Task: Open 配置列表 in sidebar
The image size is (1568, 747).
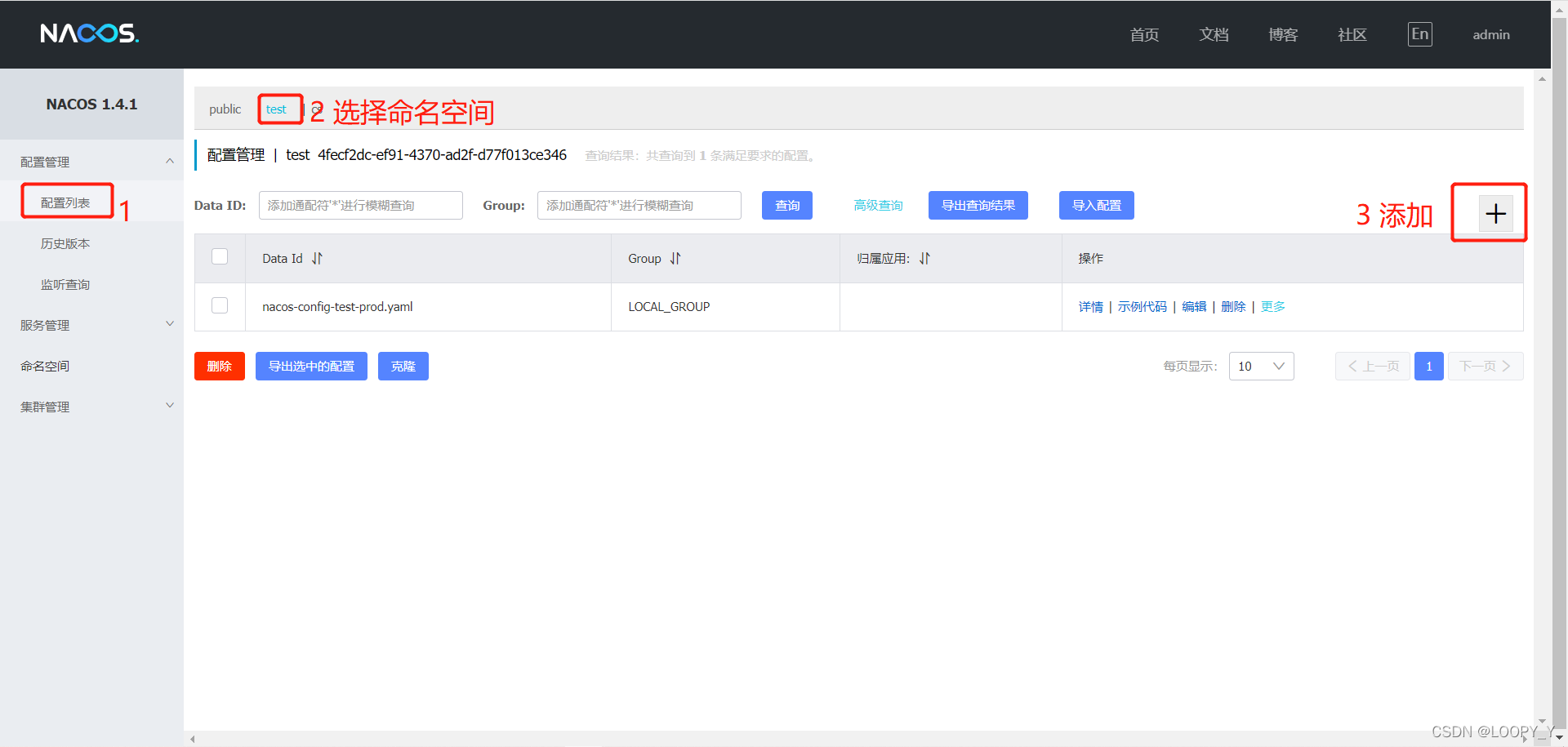Action: pos(65,202)
